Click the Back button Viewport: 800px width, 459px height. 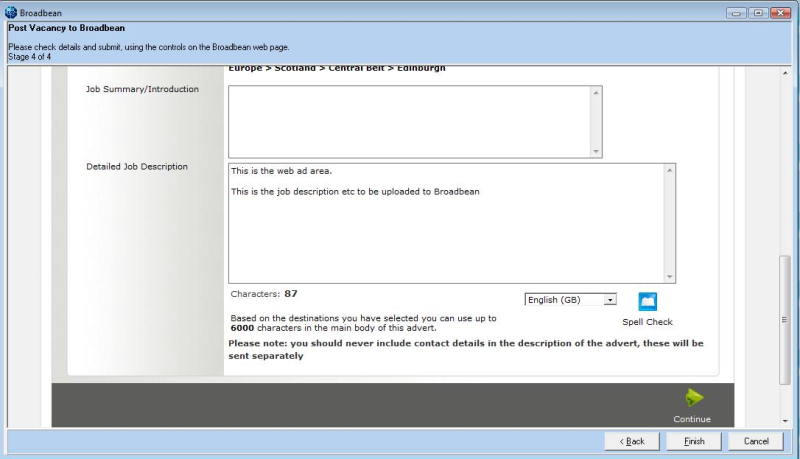(x=632, y=441)
